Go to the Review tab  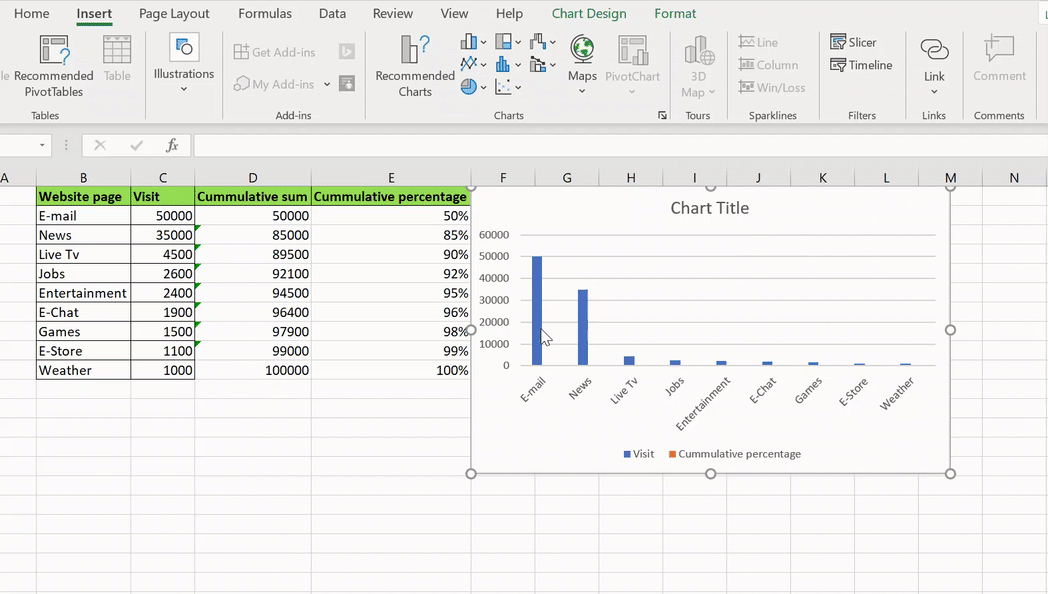click(x=393, y=13)
